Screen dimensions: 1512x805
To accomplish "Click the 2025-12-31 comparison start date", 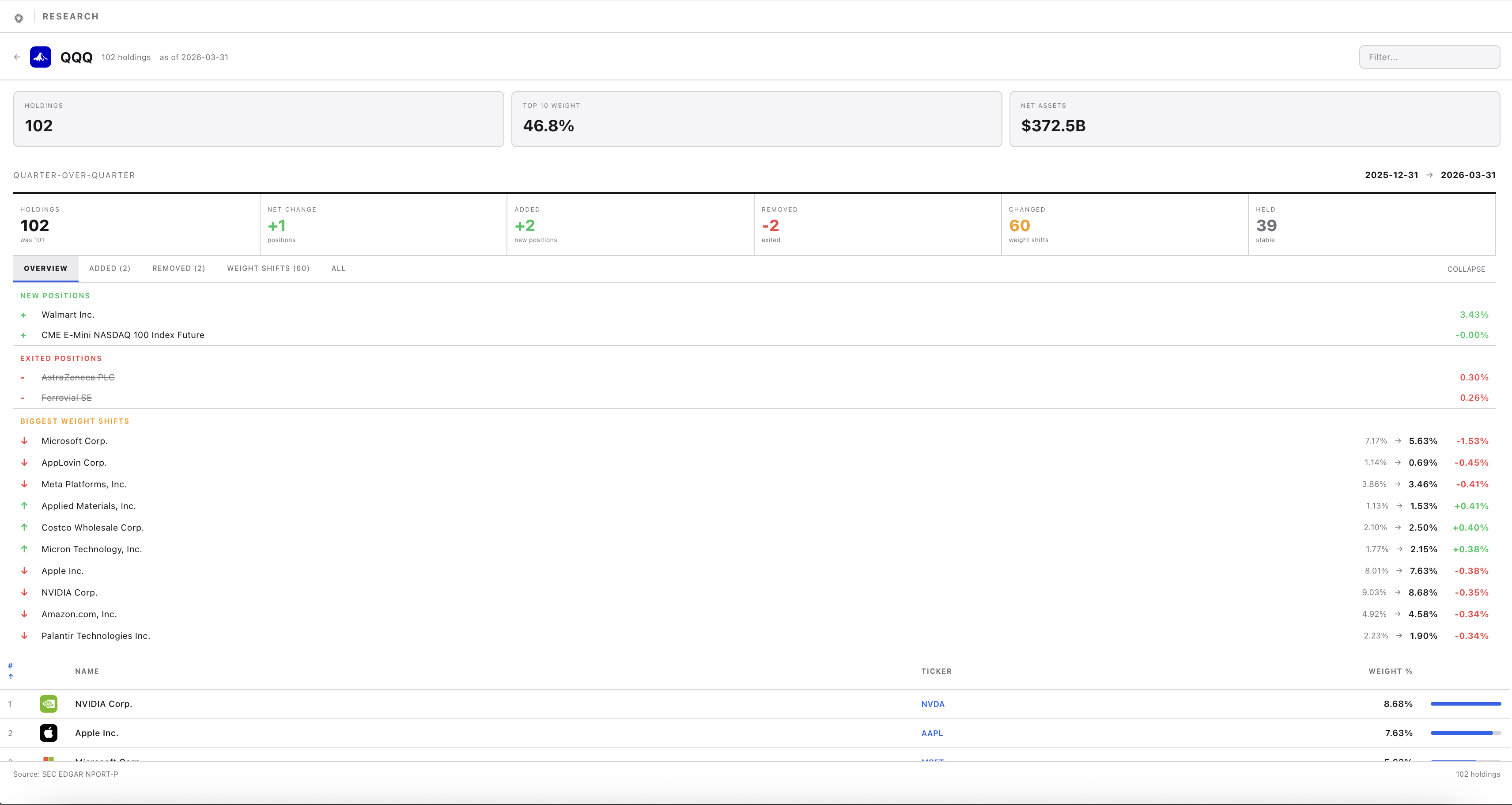I will tap(1391, 175).
